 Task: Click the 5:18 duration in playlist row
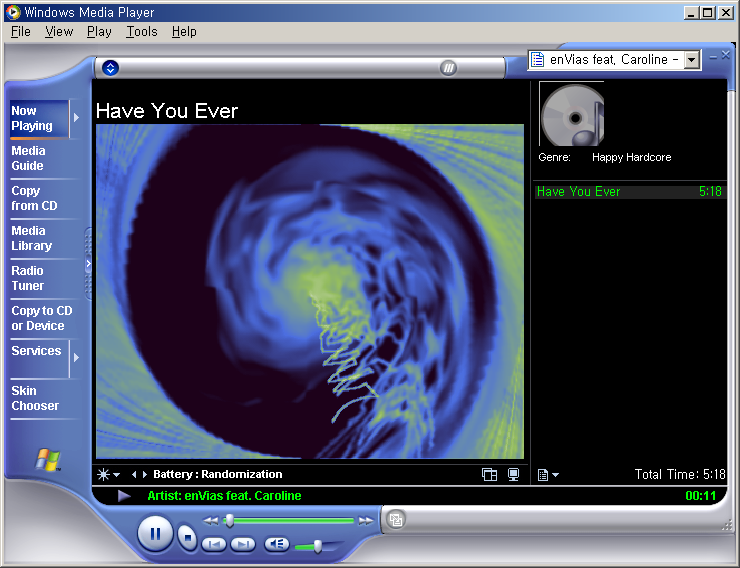click(x=710, y=192)
